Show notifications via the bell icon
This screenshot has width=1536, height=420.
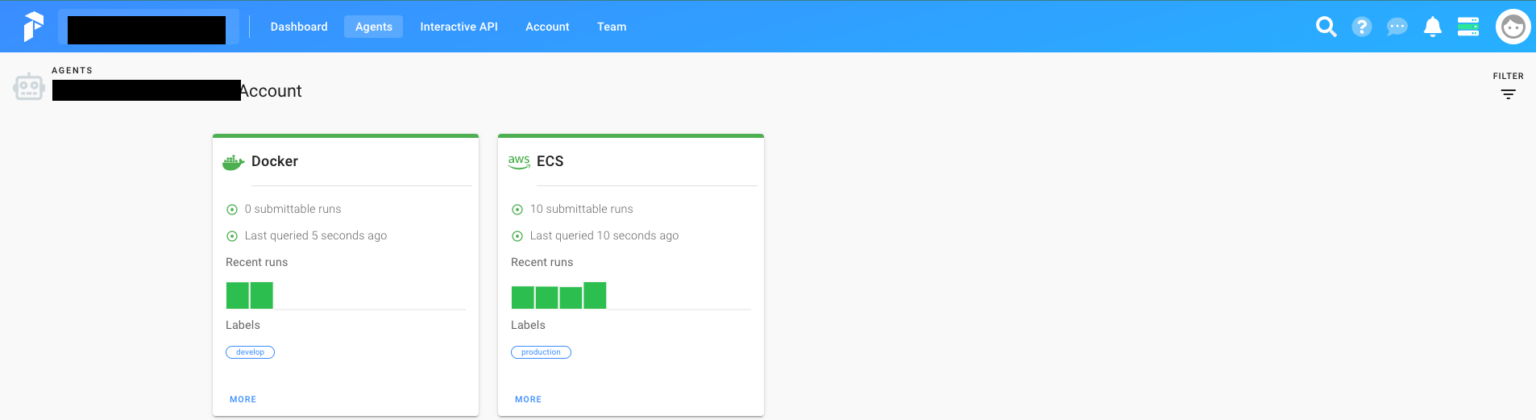coord(1432,27)
